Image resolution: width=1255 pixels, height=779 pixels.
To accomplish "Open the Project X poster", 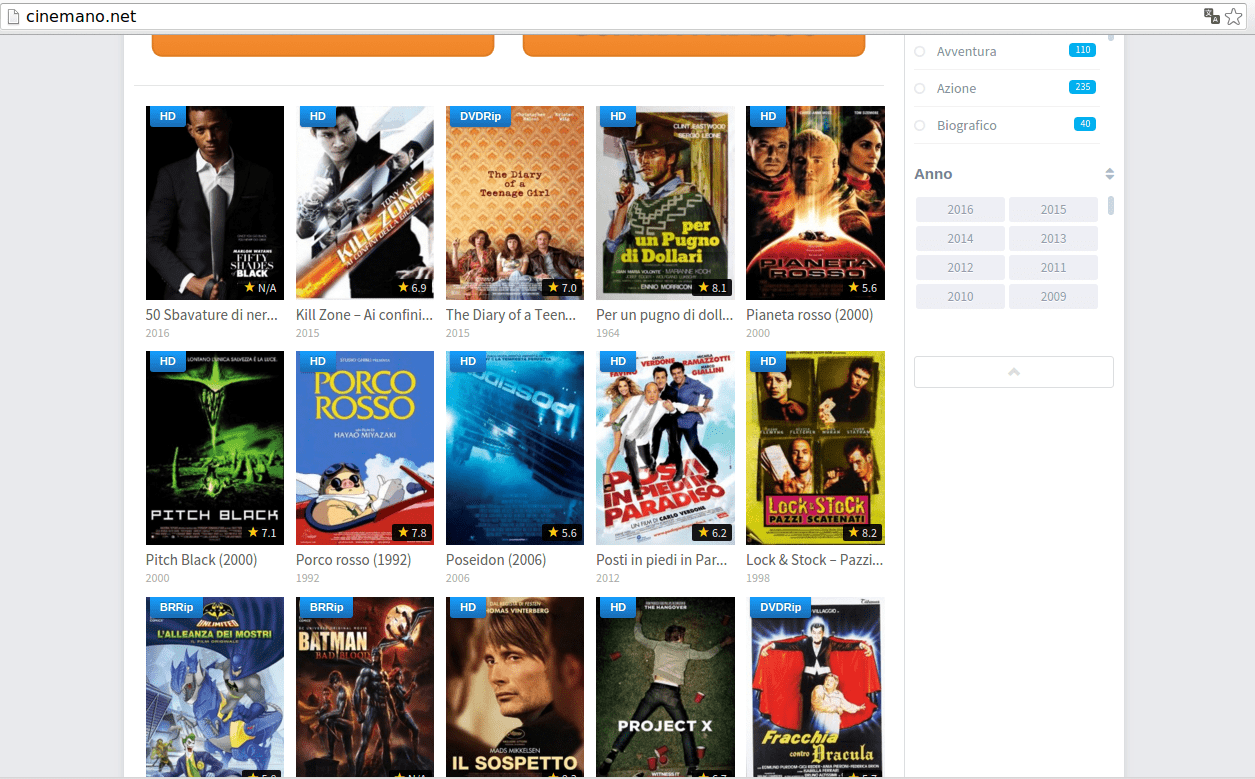I will (665, 687).
